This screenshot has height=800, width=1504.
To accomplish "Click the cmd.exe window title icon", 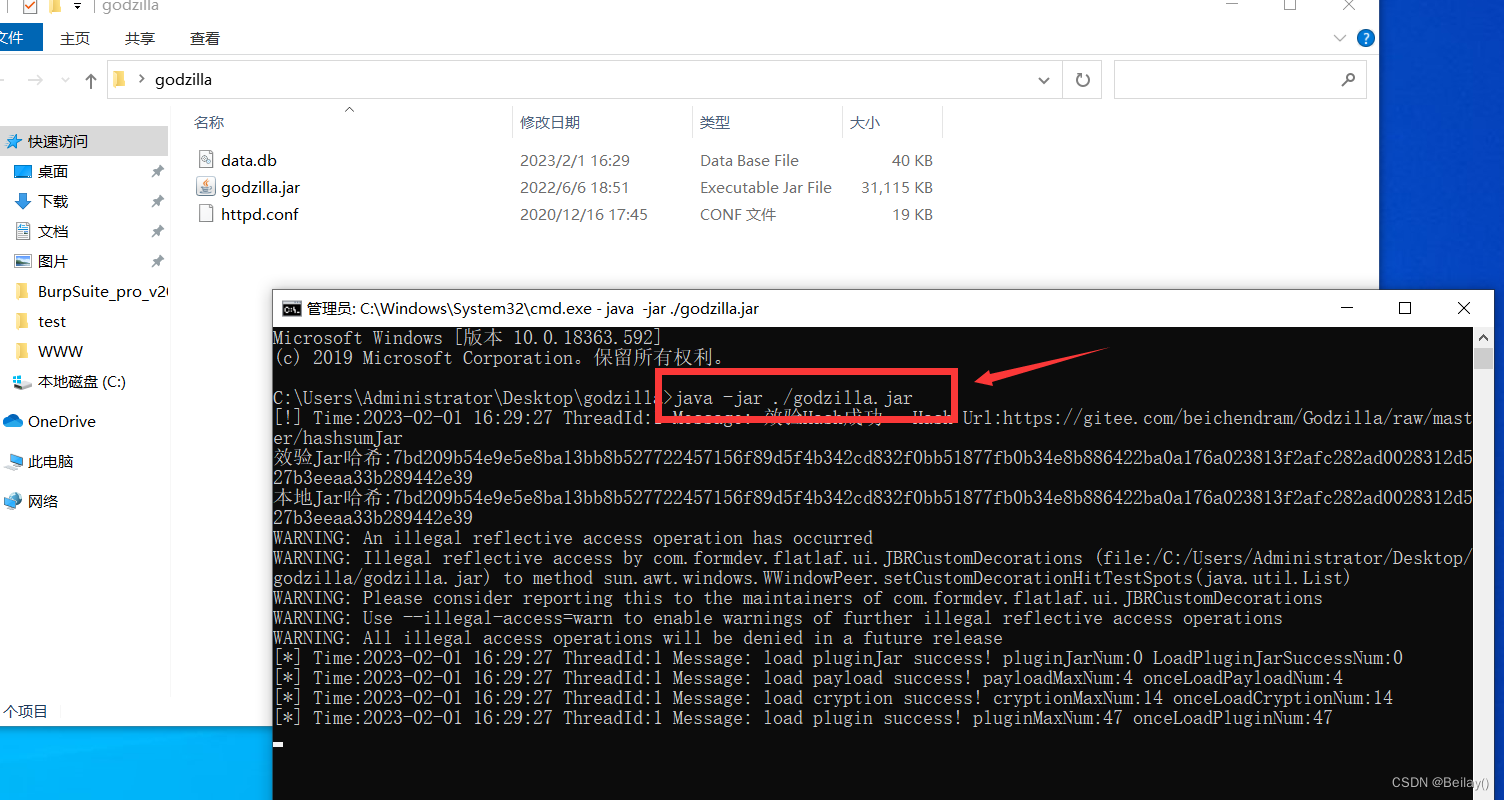I will 291,308.
